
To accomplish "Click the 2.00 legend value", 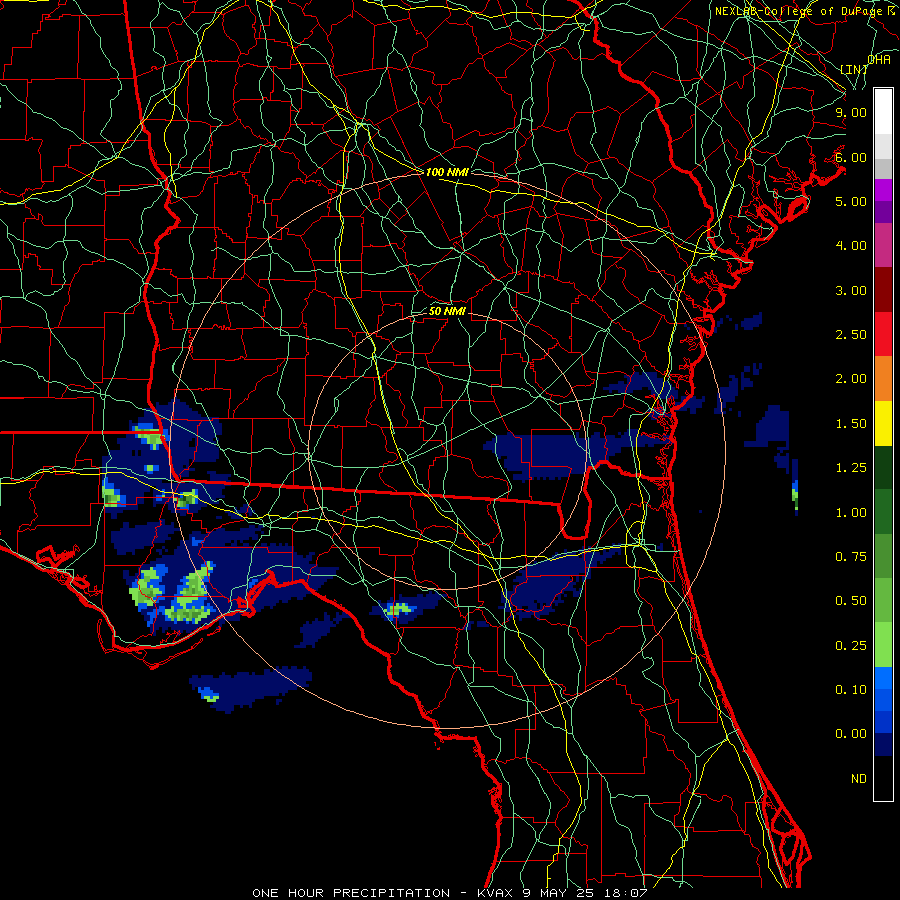I will click(851, 379).
